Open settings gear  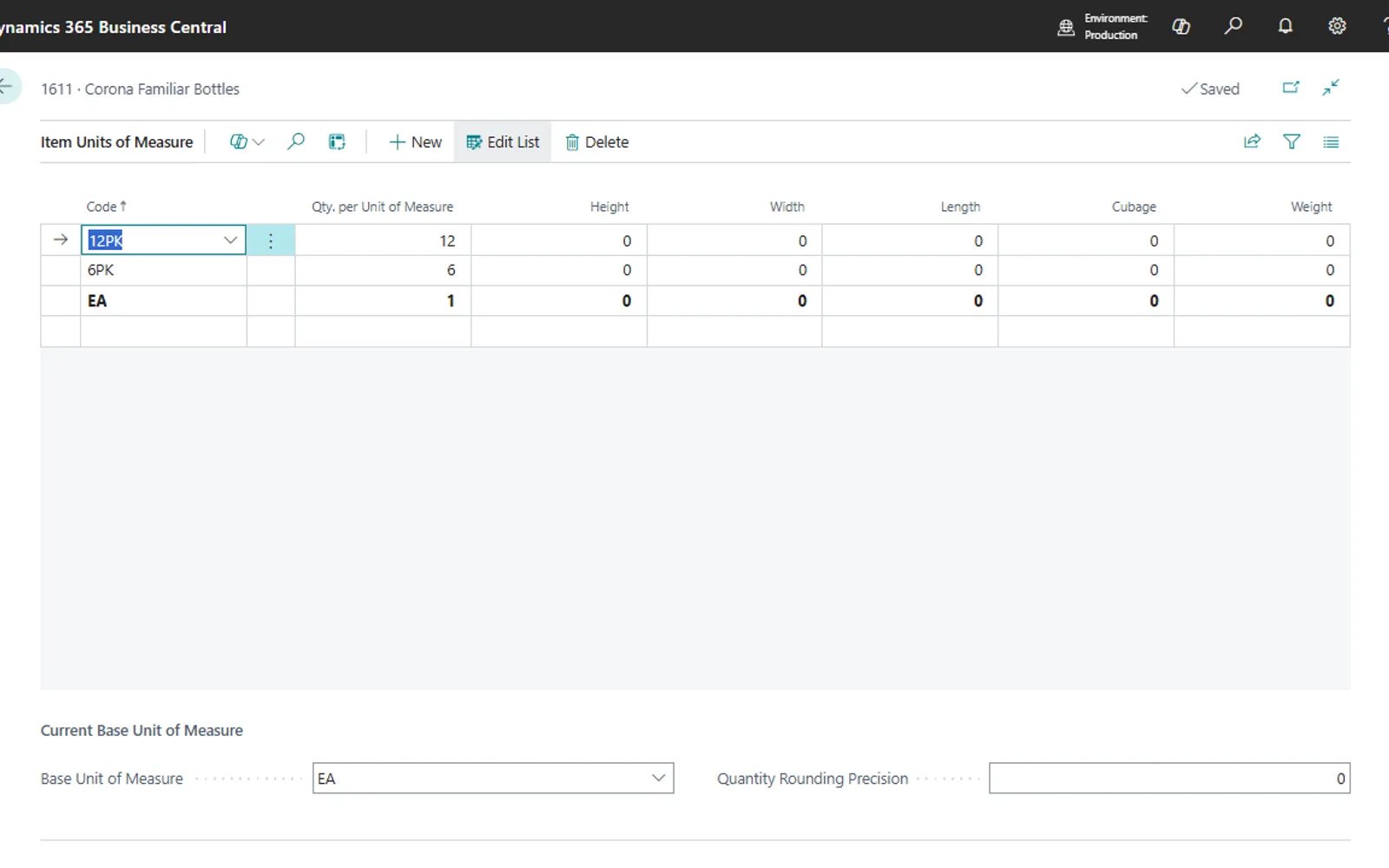click(x=1337, y=26)
